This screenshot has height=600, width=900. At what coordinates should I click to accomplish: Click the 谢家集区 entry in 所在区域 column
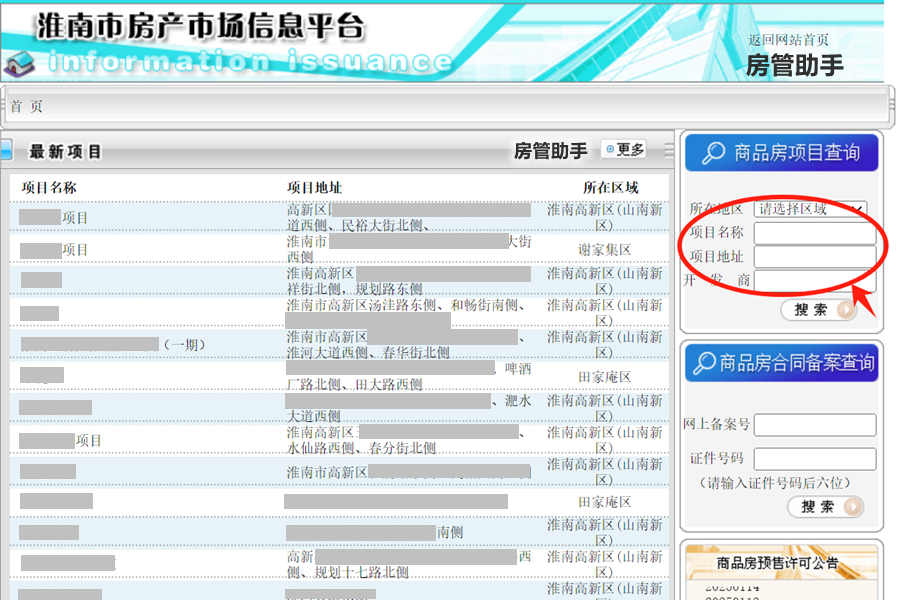click(x=604, y=249)
